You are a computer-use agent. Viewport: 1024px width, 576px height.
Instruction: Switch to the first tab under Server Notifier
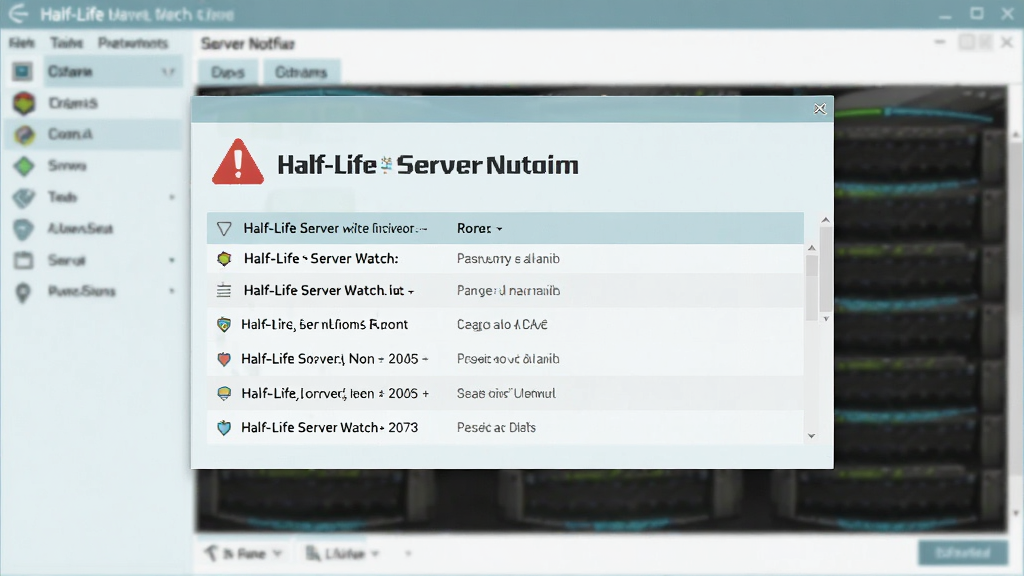(228, 72)
